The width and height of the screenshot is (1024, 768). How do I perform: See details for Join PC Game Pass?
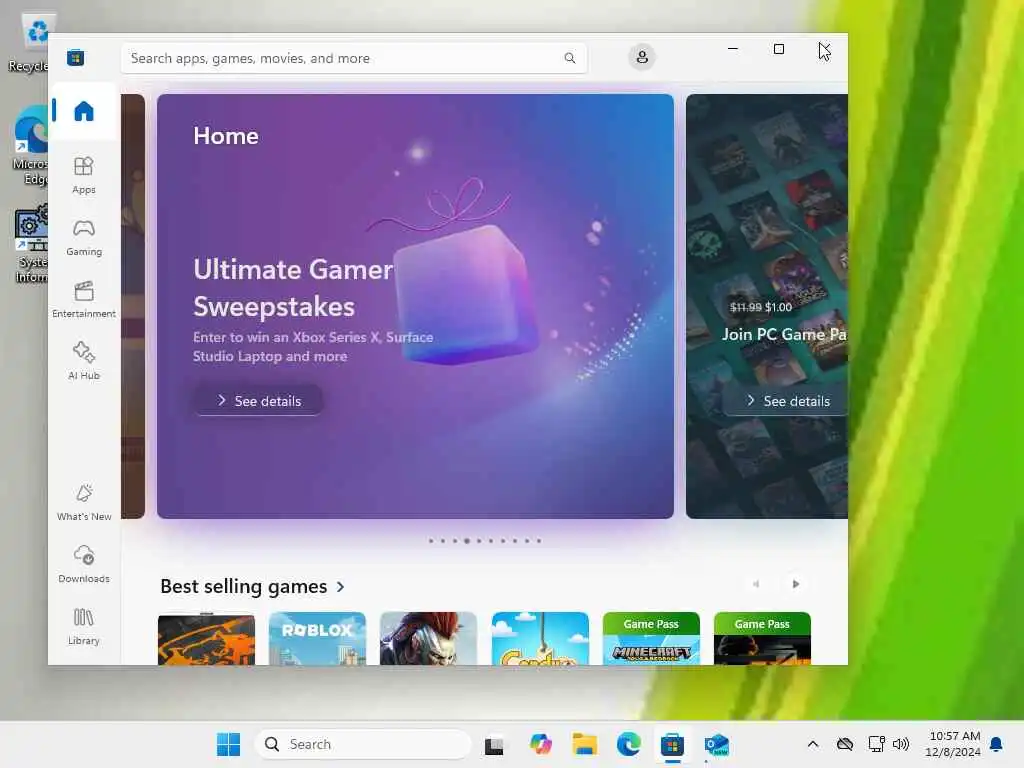(x=786, y=400)
